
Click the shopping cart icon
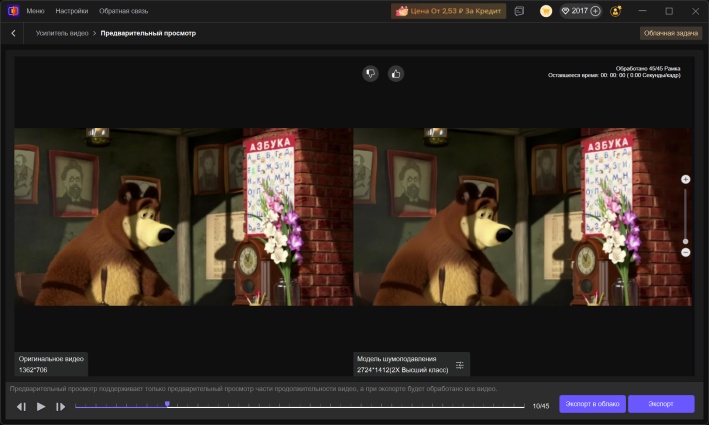tap(546, 11)
